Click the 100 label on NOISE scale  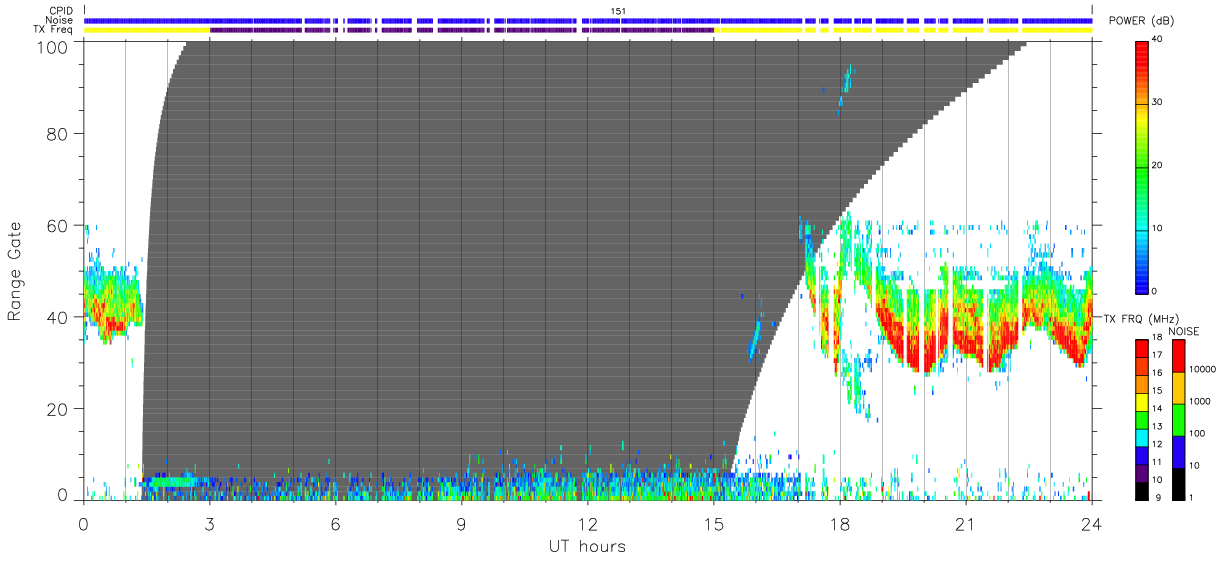point(1198,435)
